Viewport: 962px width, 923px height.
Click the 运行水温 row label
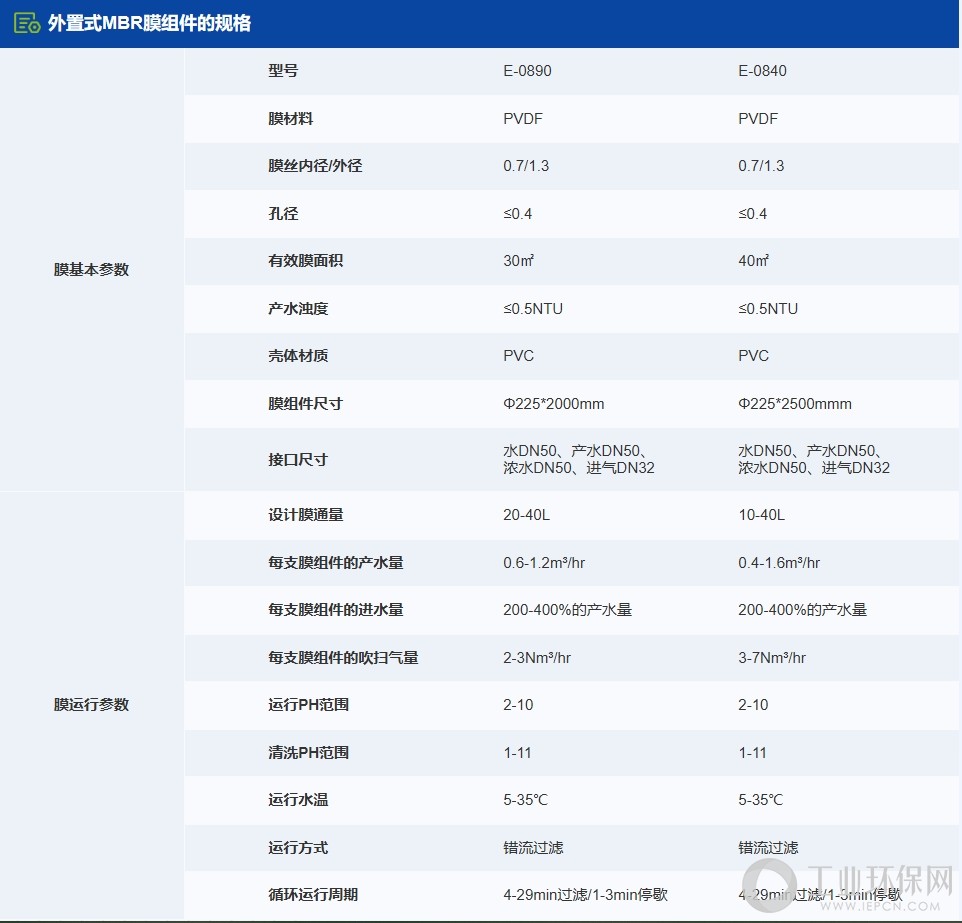tap(298, 800)
